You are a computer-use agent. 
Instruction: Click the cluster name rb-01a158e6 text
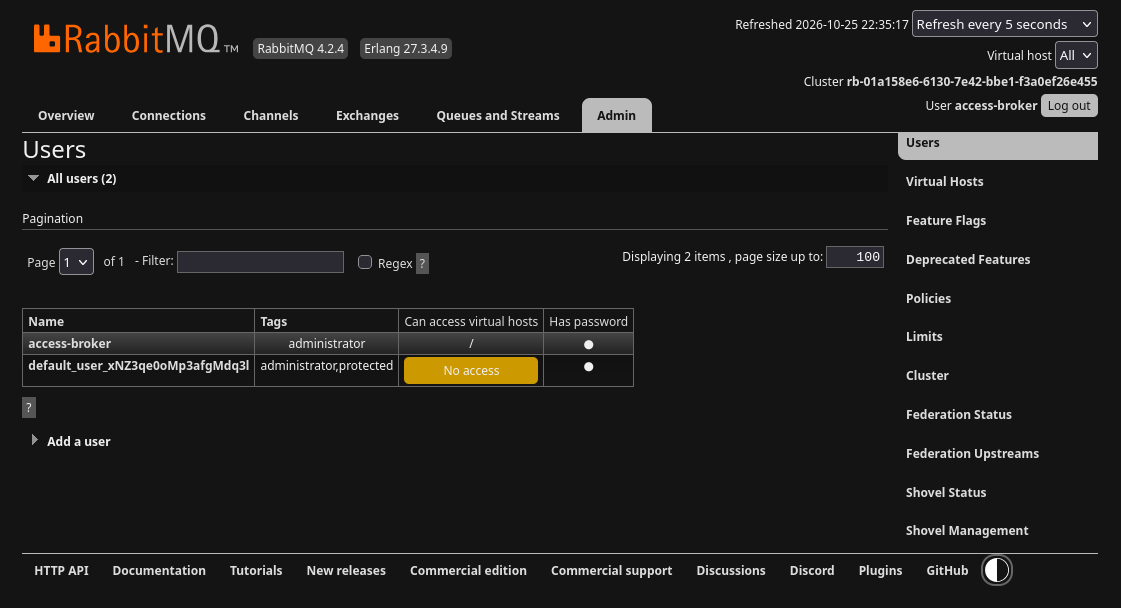pos(972,82)
